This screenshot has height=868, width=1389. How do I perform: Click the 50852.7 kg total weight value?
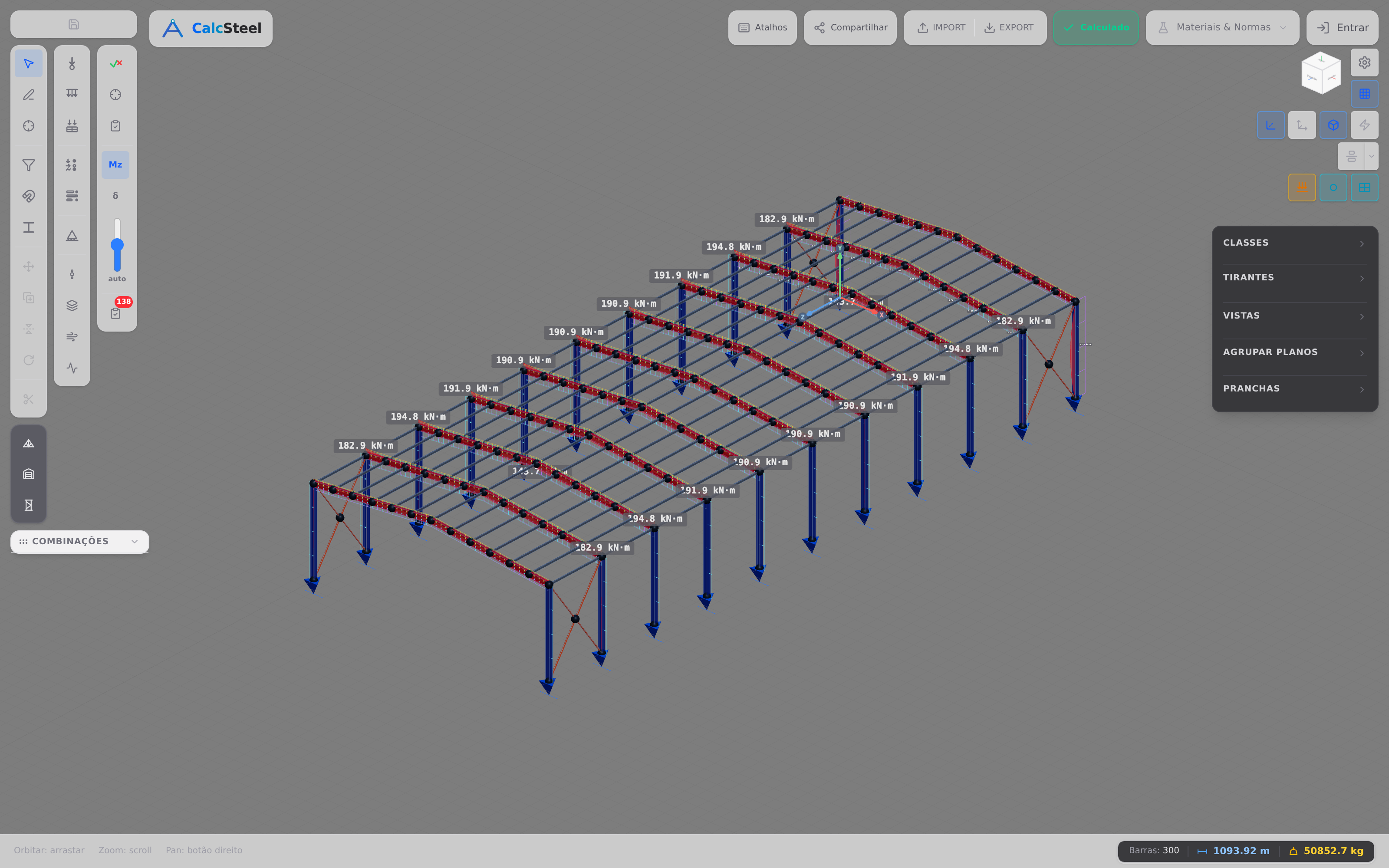1333,851
